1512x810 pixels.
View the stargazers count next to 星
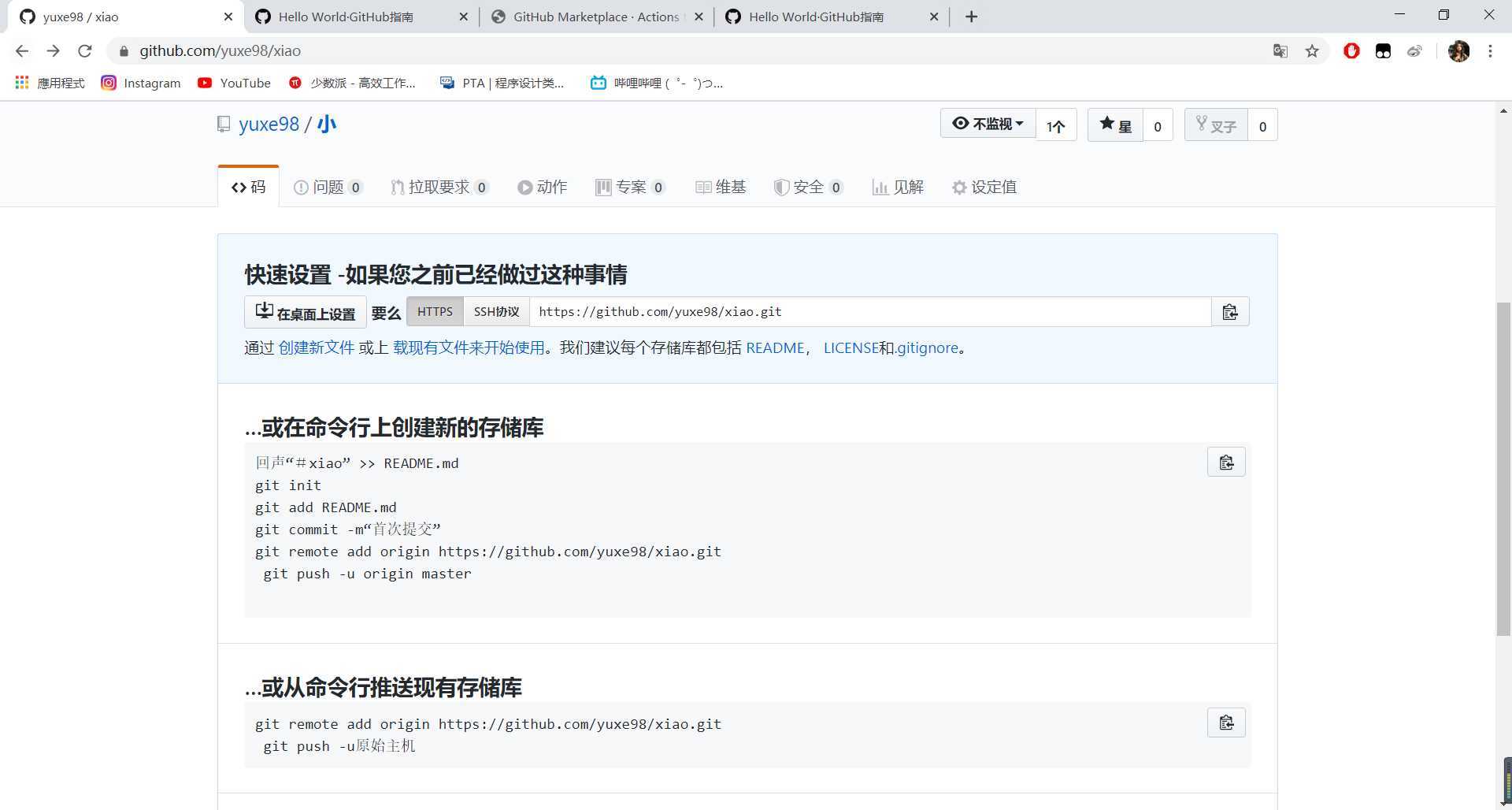[1158, 126]
